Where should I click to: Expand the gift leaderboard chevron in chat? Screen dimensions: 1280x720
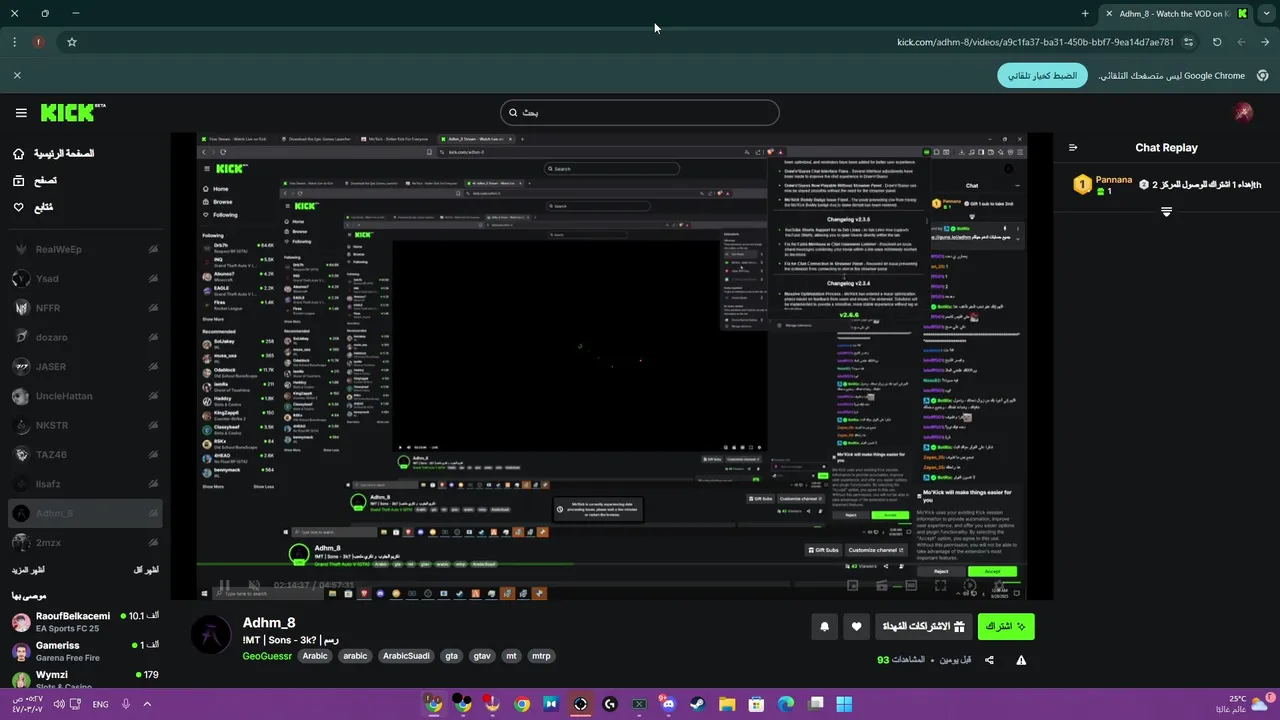[x=1166, y=211]
